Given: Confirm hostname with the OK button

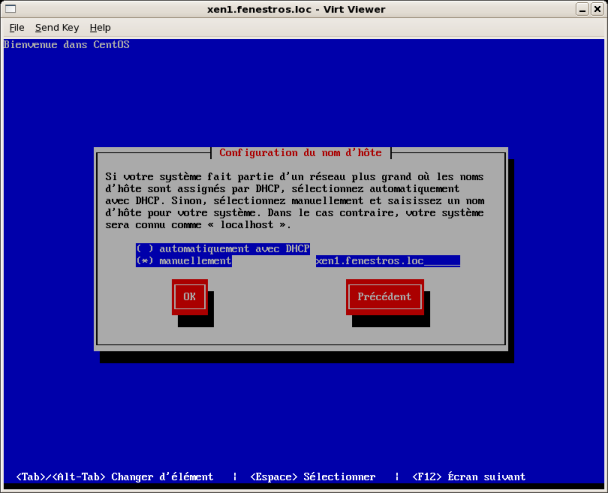Looking at the screenshot, I should coord(190,297).
